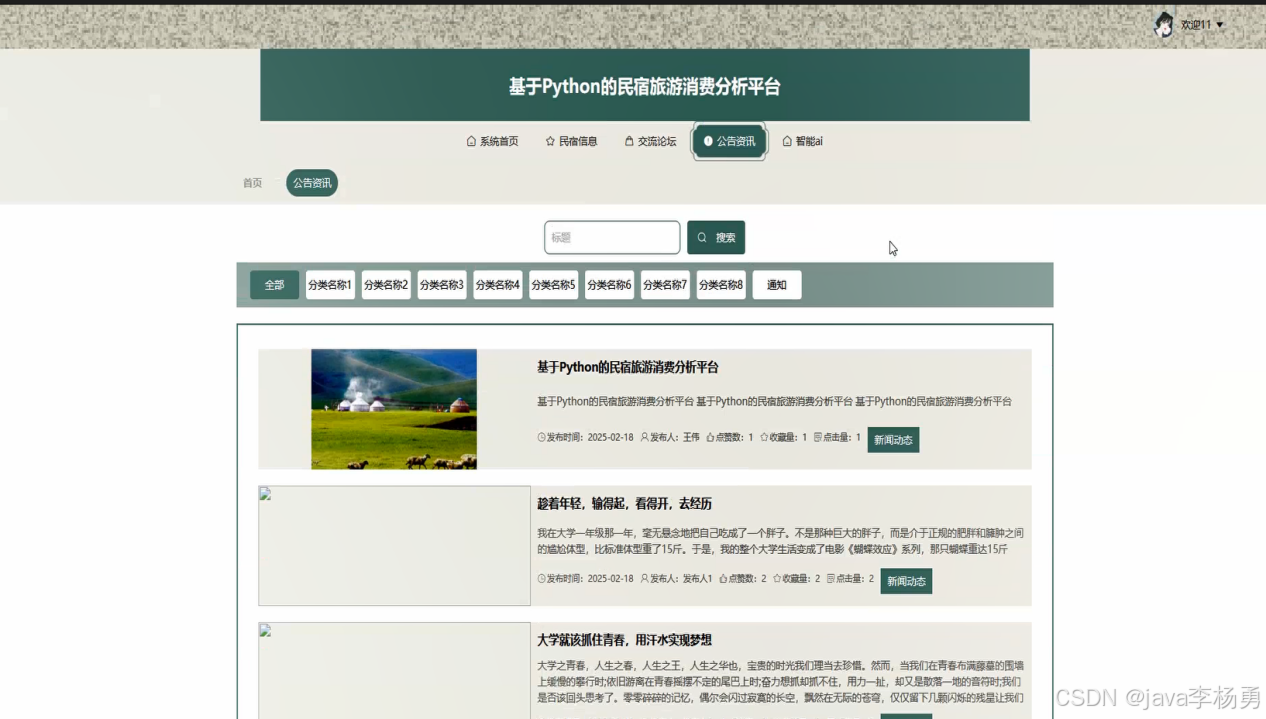Open article 趁着年轻，输得起，看得开，去经历
Image resolution: width=1266 pixels, height=719 pixels.
(x=625, y=503)
